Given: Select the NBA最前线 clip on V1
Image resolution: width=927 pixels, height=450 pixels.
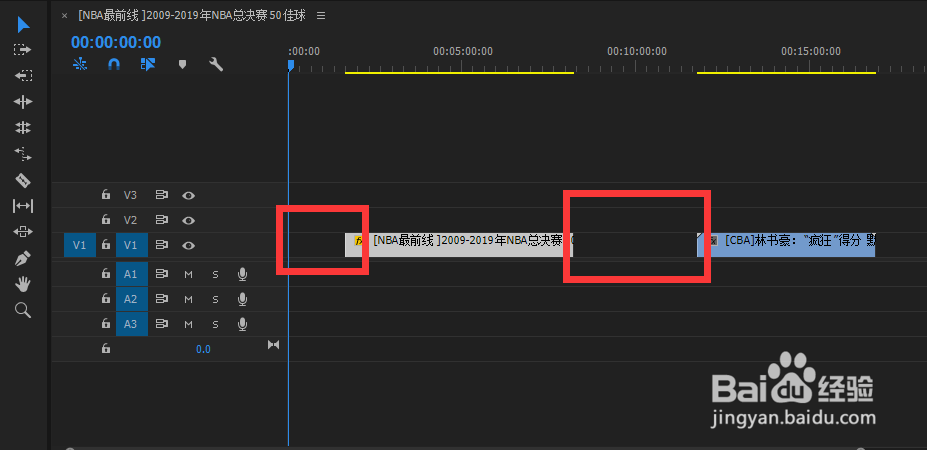Looking at the screenshot, I should [x=459, y=245].
